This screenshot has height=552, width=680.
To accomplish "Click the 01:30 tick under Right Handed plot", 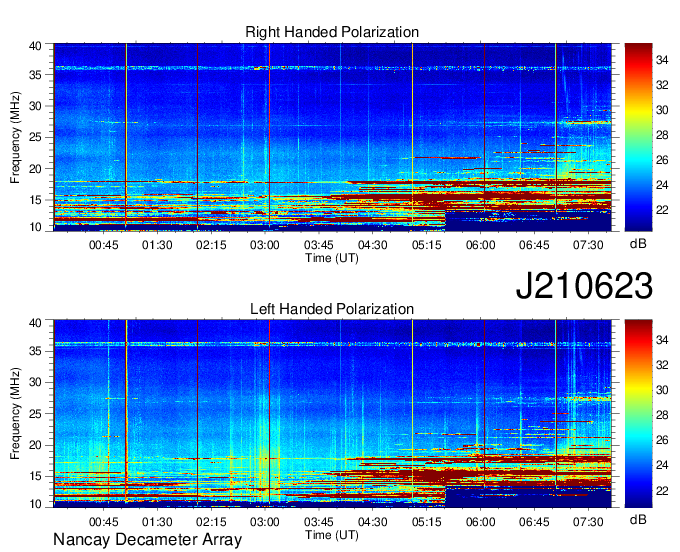I will point(157,245).
